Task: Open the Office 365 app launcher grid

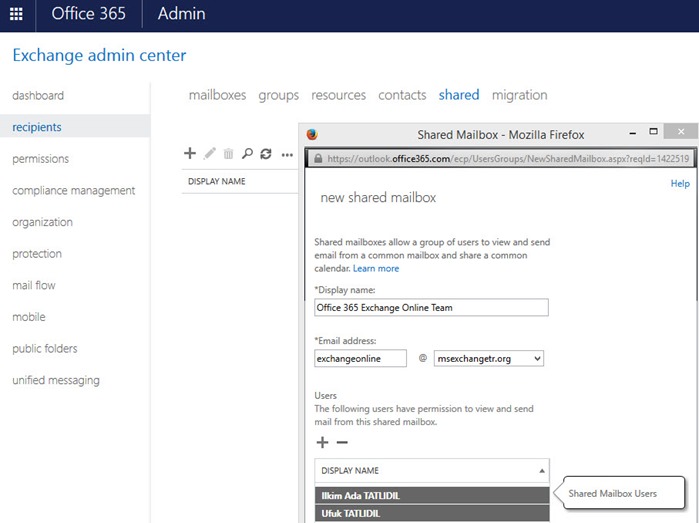Action: coord(16,14)
